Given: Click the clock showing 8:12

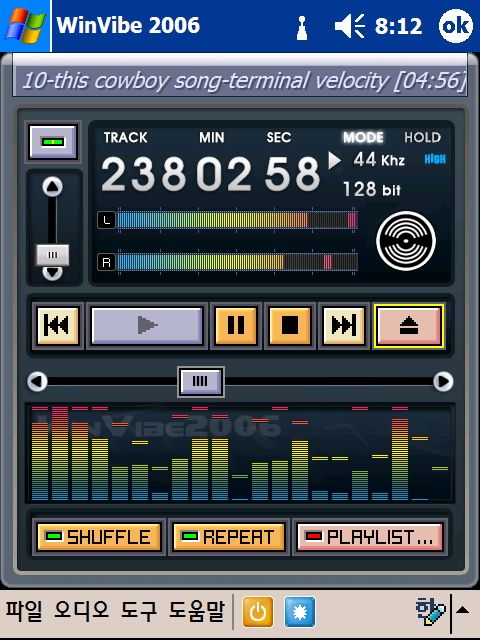Looking at the screenshot, I should point(398,27).
